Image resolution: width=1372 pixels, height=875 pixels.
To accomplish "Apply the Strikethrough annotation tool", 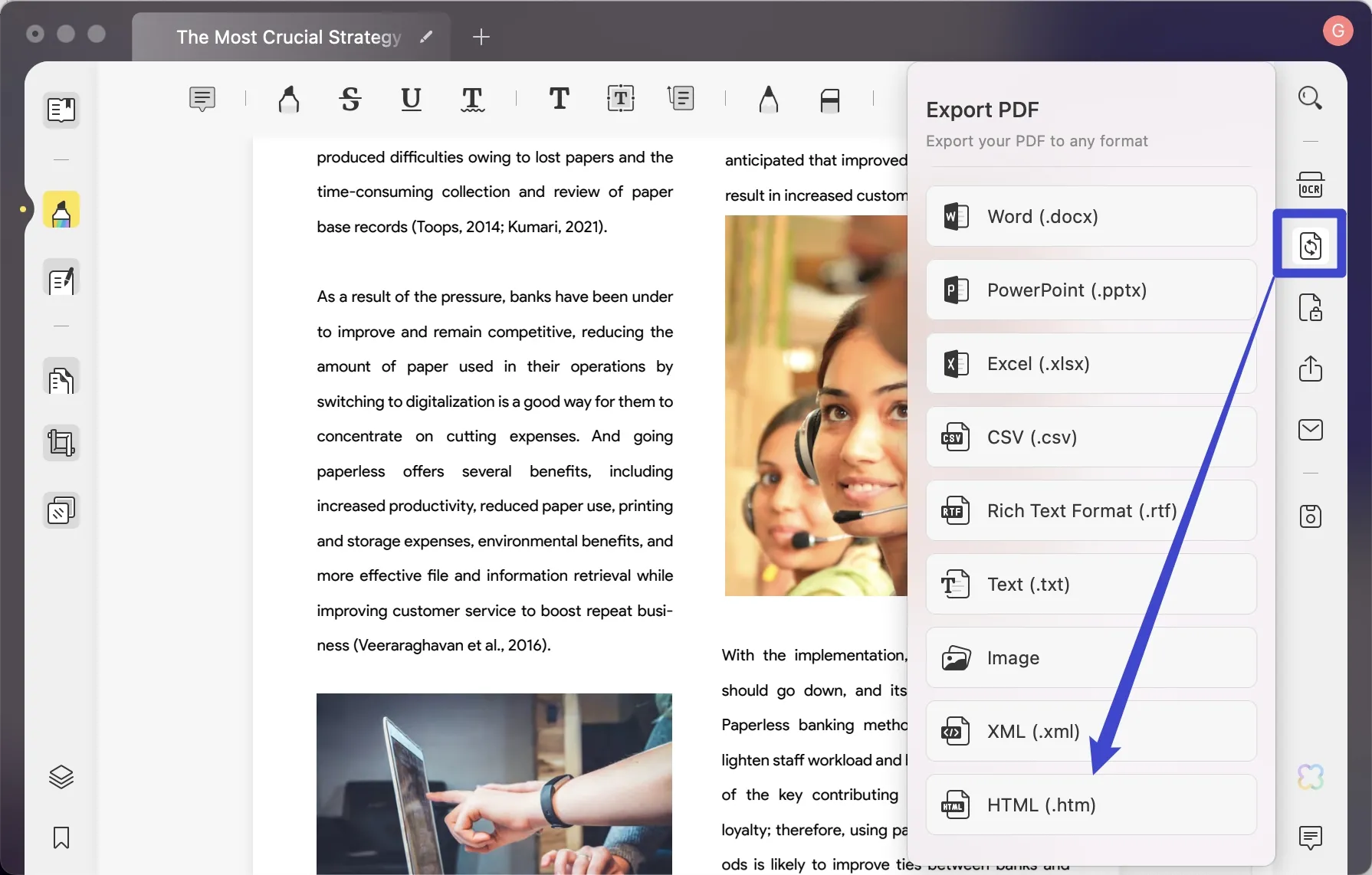I will 349,99.
